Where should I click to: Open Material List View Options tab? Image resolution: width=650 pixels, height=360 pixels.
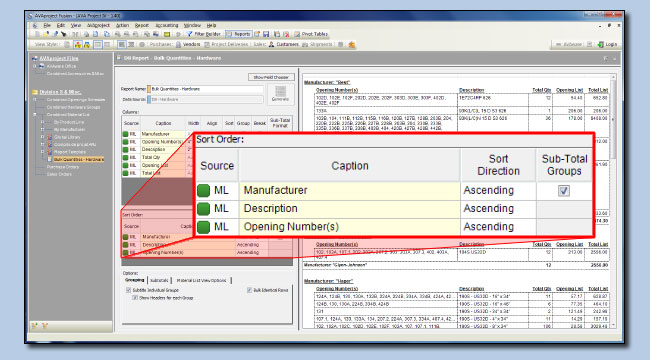tap(201, 280)
